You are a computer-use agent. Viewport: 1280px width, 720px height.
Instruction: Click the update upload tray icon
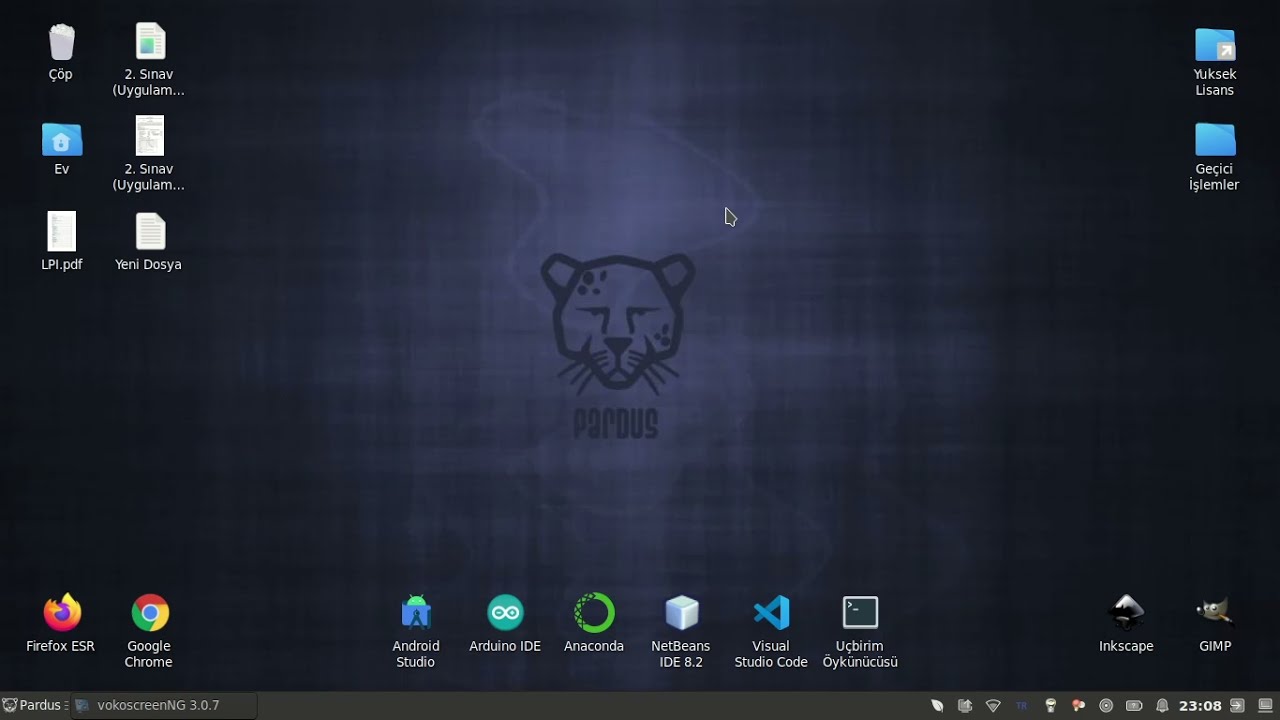[x=965, y=705]
